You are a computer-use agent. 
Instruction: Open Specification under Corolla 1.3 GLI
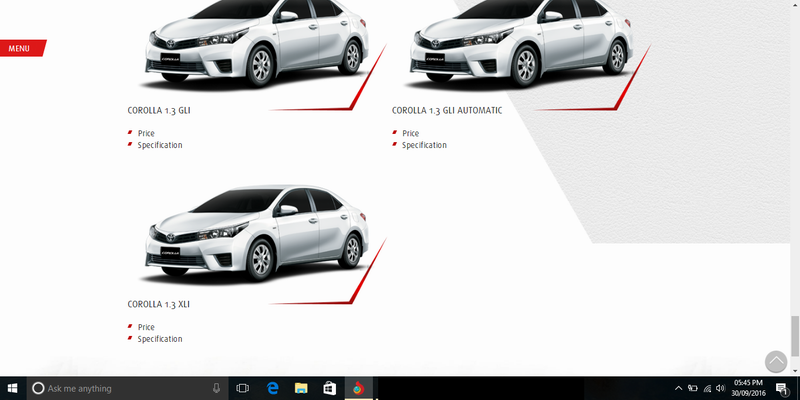[x=160, y=145]
